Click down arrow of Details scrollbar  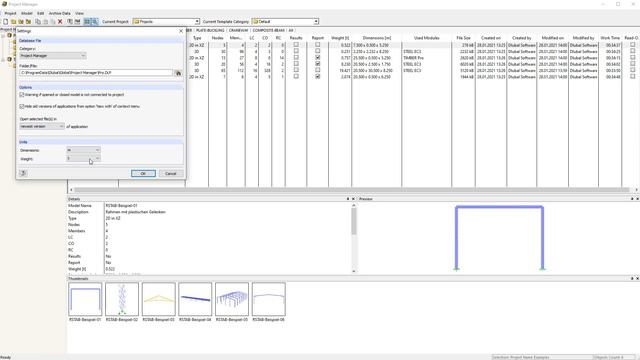click(353, 271)
